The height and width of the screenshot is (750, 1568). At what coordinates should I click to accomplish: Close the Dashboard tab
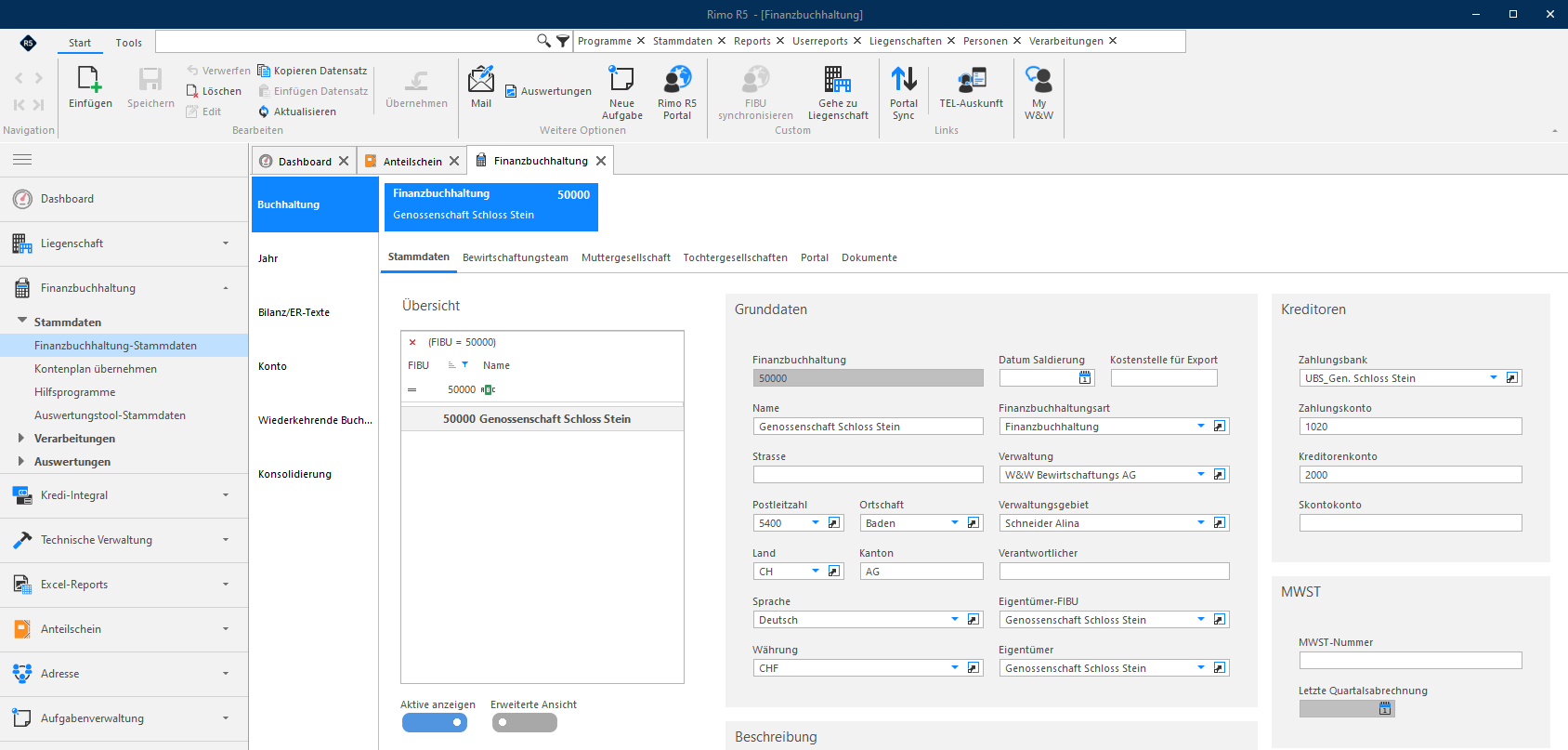tap(344, 161)
